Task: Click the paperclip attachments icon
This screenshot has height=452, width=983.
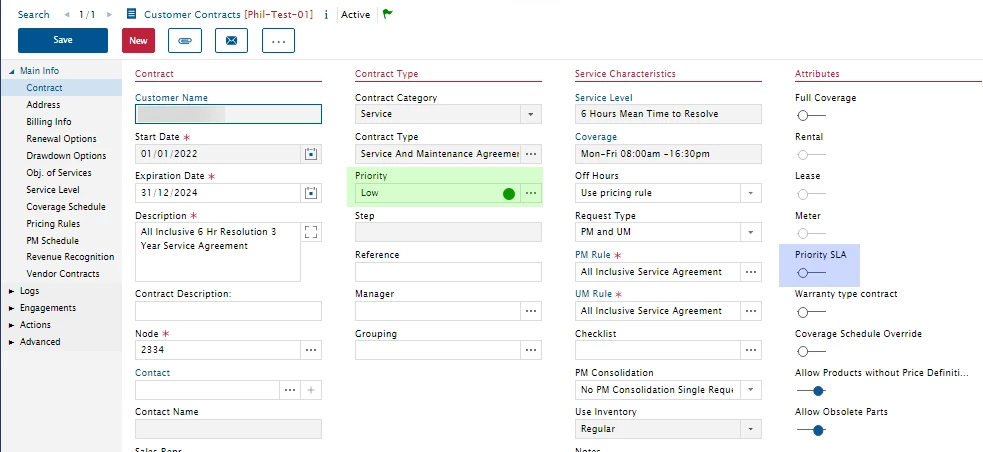Action: 185,40
